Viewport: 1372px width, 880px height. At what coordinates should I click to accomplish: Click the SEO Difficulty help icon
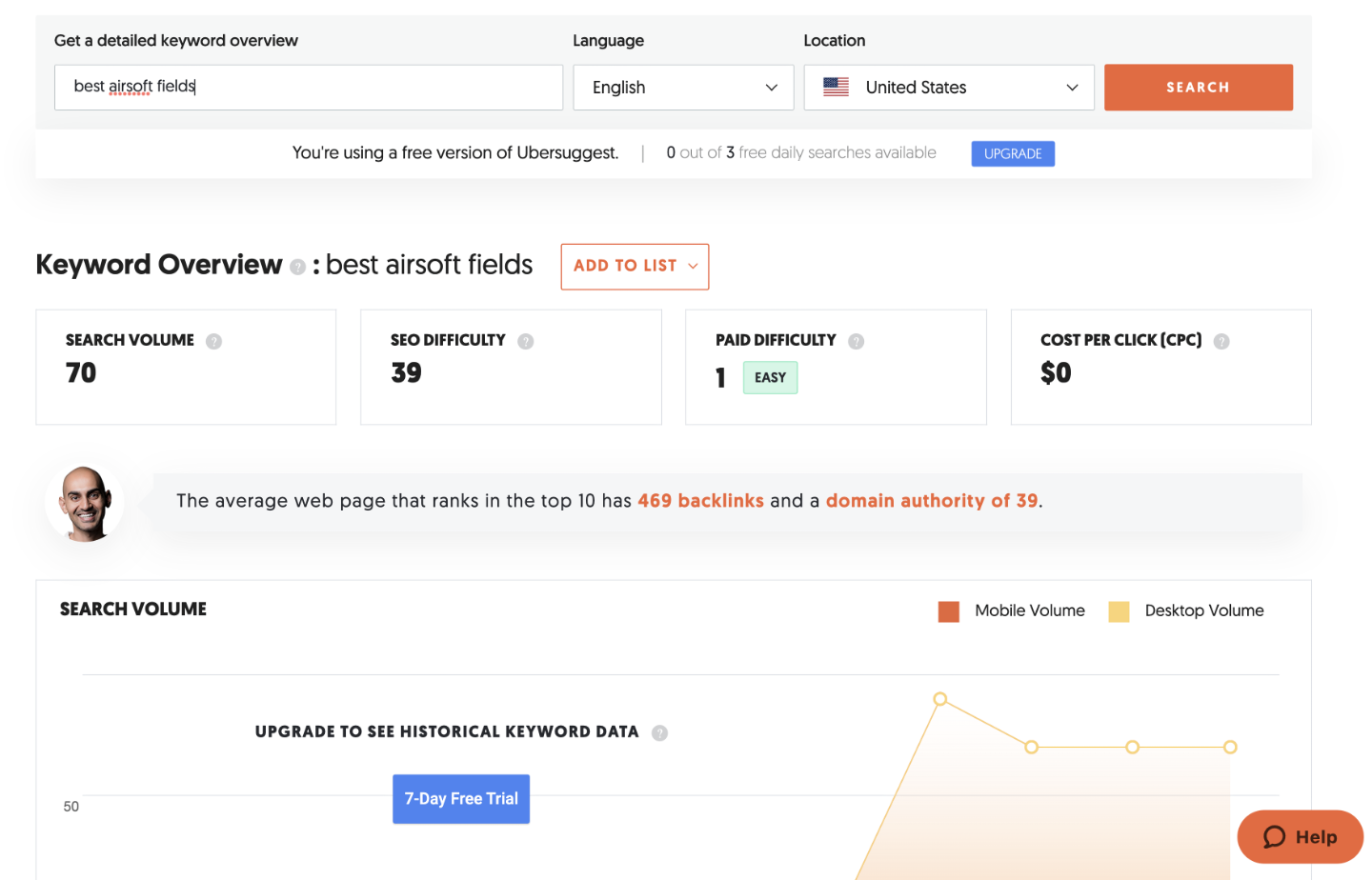coord(525,341)
